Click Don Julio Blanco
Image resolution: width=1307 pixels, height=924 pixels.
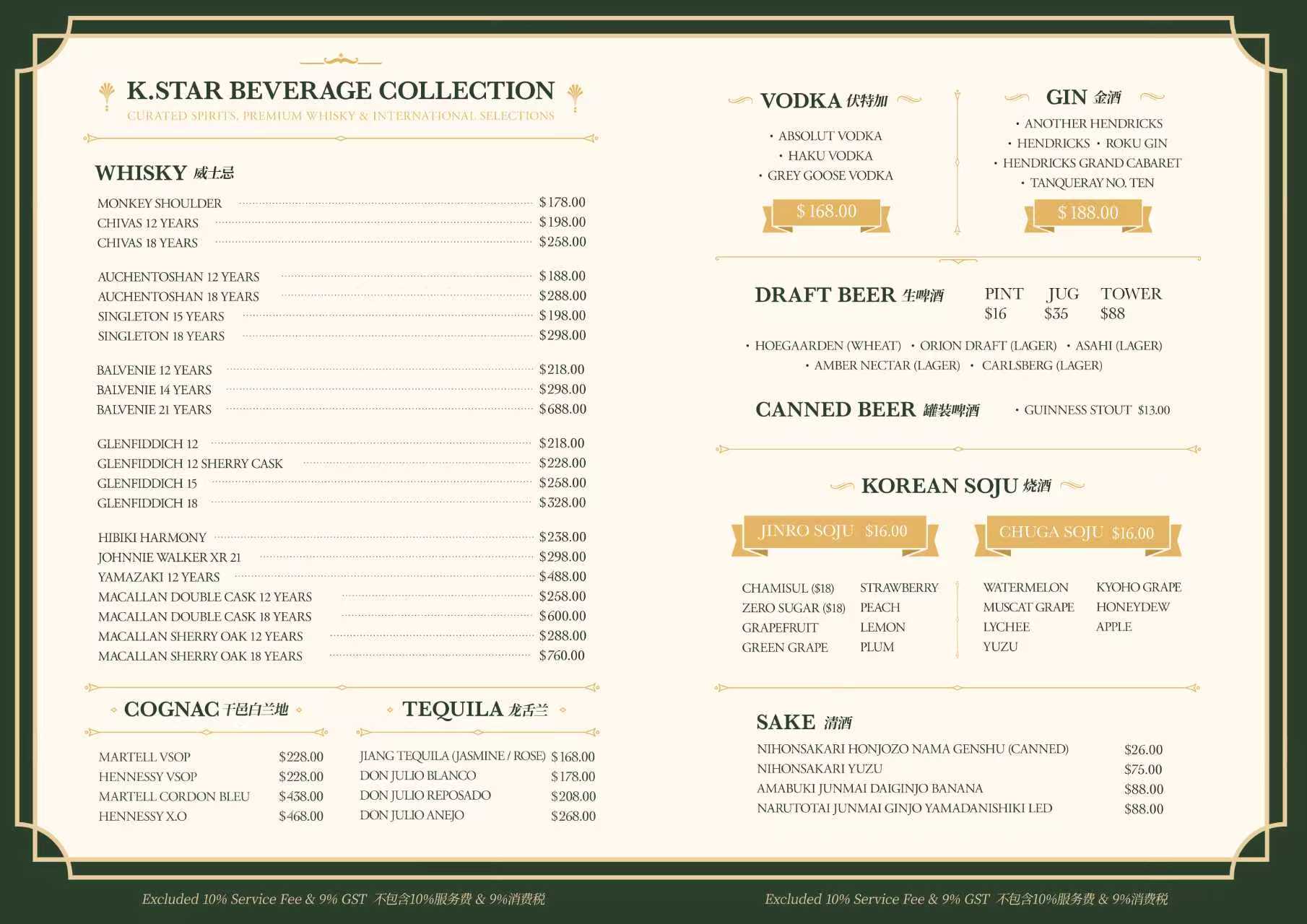click(418, 776)
